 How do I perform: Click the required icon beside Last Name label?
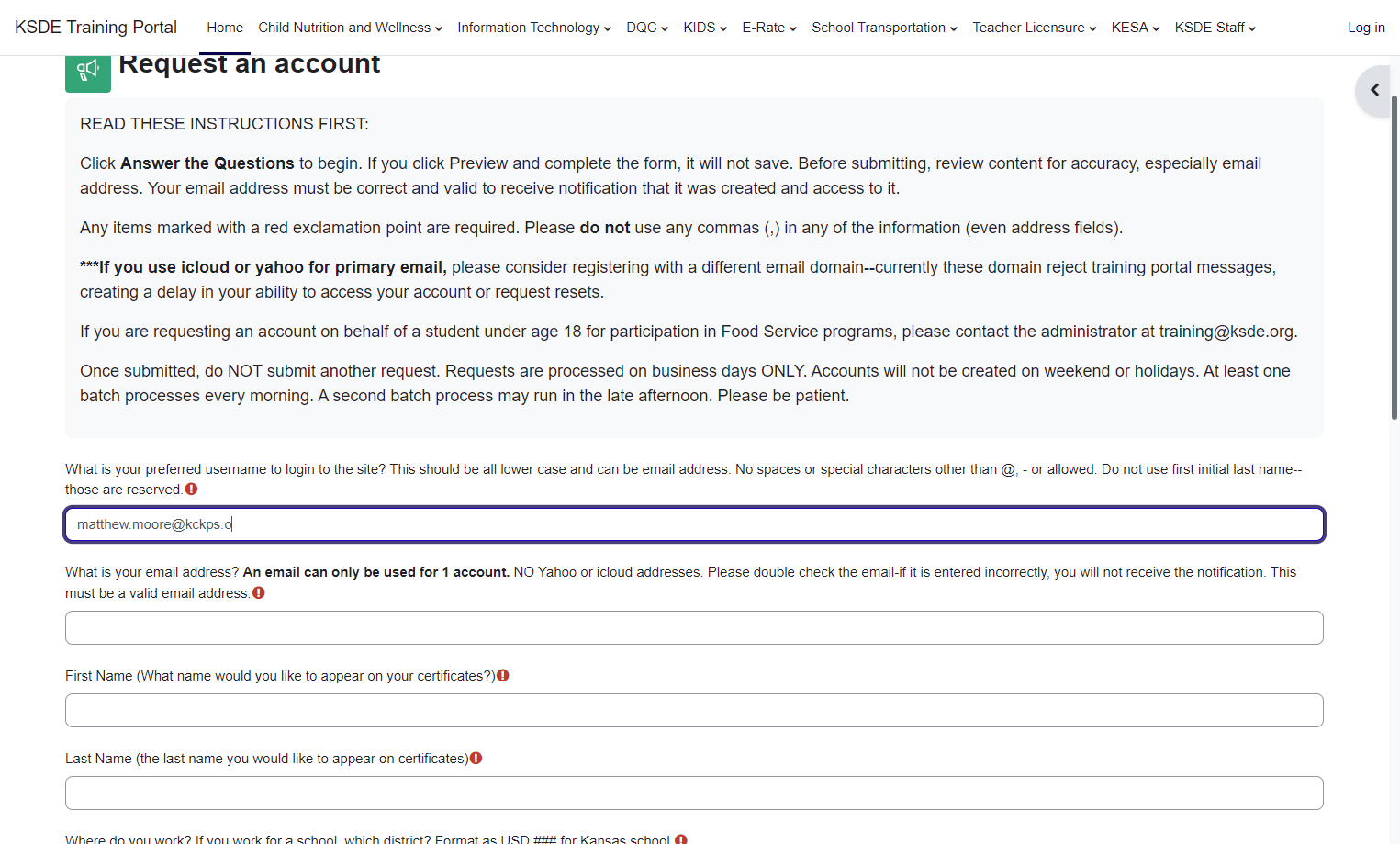coord(476,759)
